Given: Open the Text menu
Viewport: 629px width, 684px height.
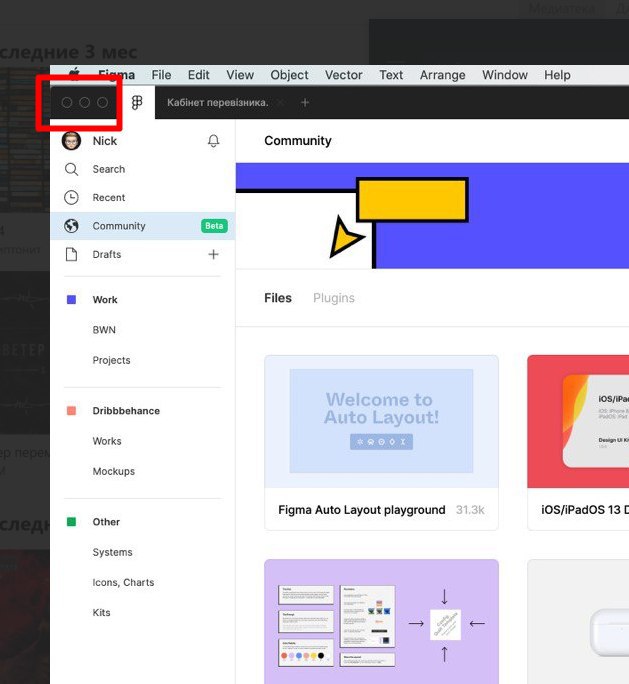Looking at the screenshot, I should (x=391, y=75).
